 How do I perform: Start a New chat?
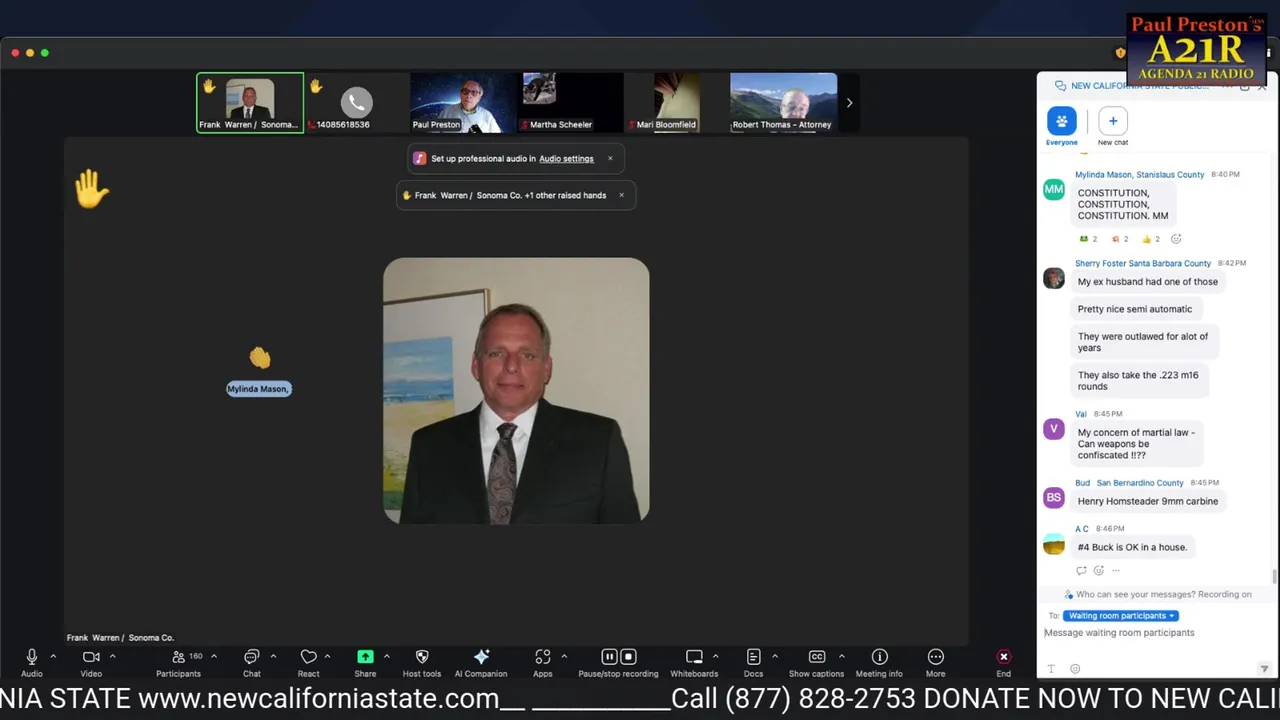click(1113, 126)
